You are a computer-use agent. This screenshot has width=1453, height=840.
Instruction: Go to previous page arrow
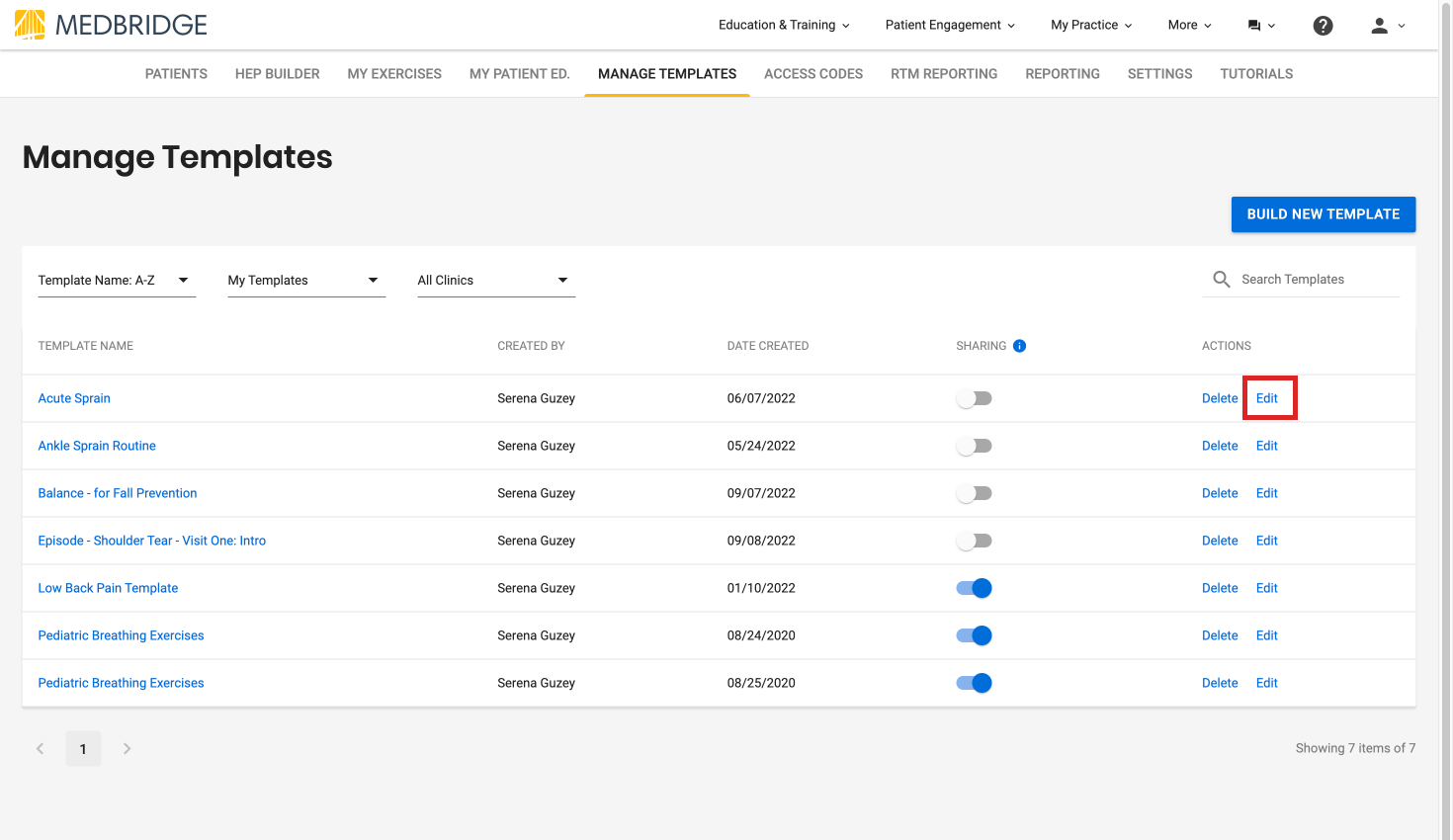coord(41,749)
